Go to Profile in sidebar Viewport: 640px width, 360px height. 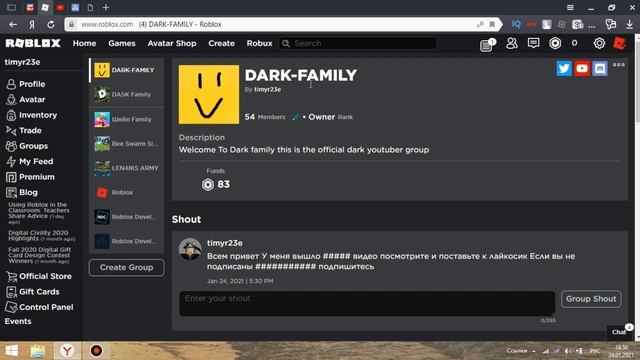pos(25,84)
